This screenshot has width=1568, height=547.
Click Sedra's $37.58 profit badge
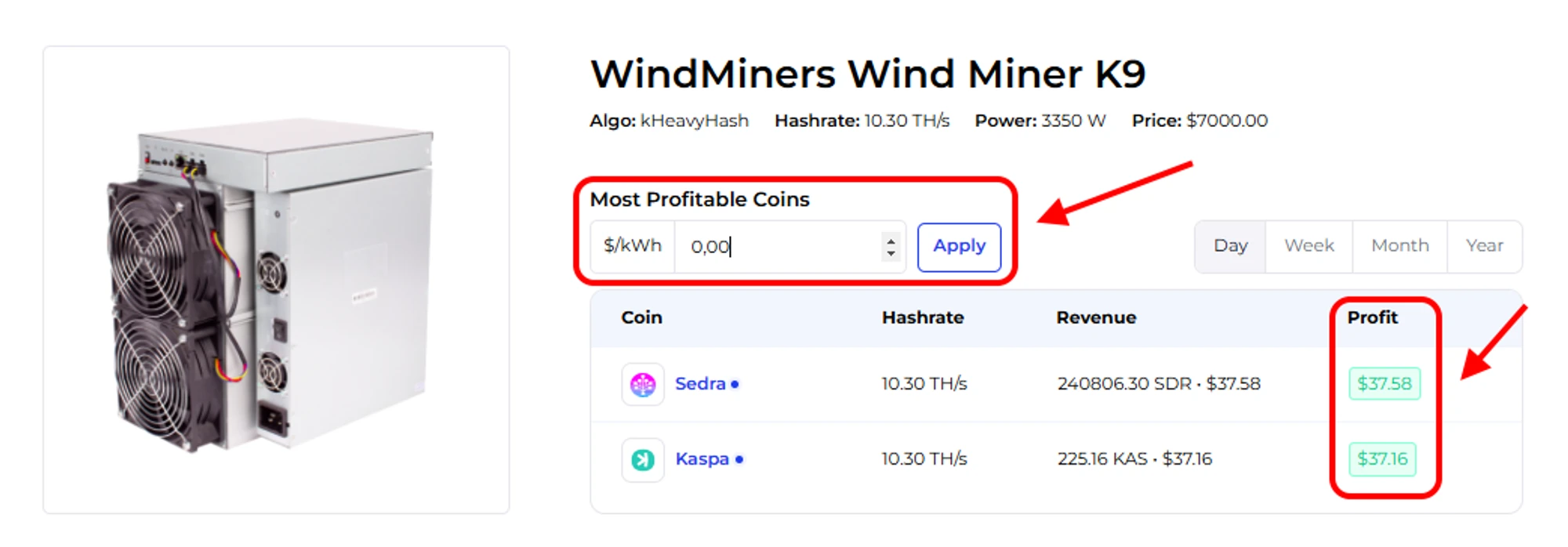1384,384
